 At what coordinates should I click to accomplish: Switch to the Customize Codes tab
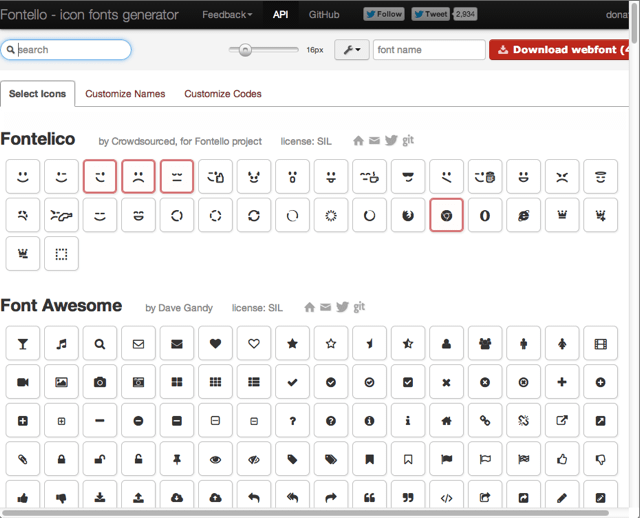(x=222, y=94)
